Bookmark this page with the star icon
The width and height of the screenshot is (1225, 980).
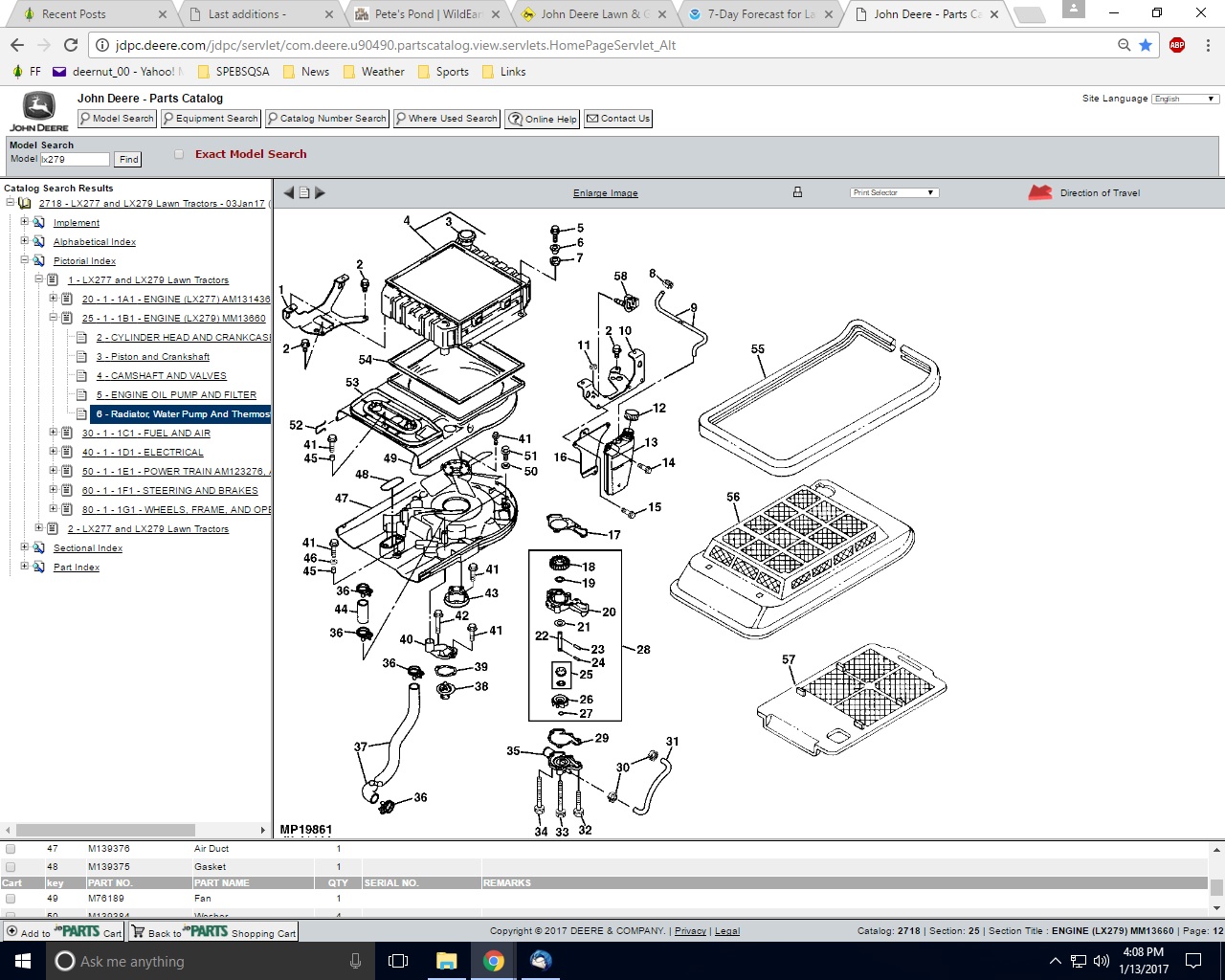pos(1146,45)
